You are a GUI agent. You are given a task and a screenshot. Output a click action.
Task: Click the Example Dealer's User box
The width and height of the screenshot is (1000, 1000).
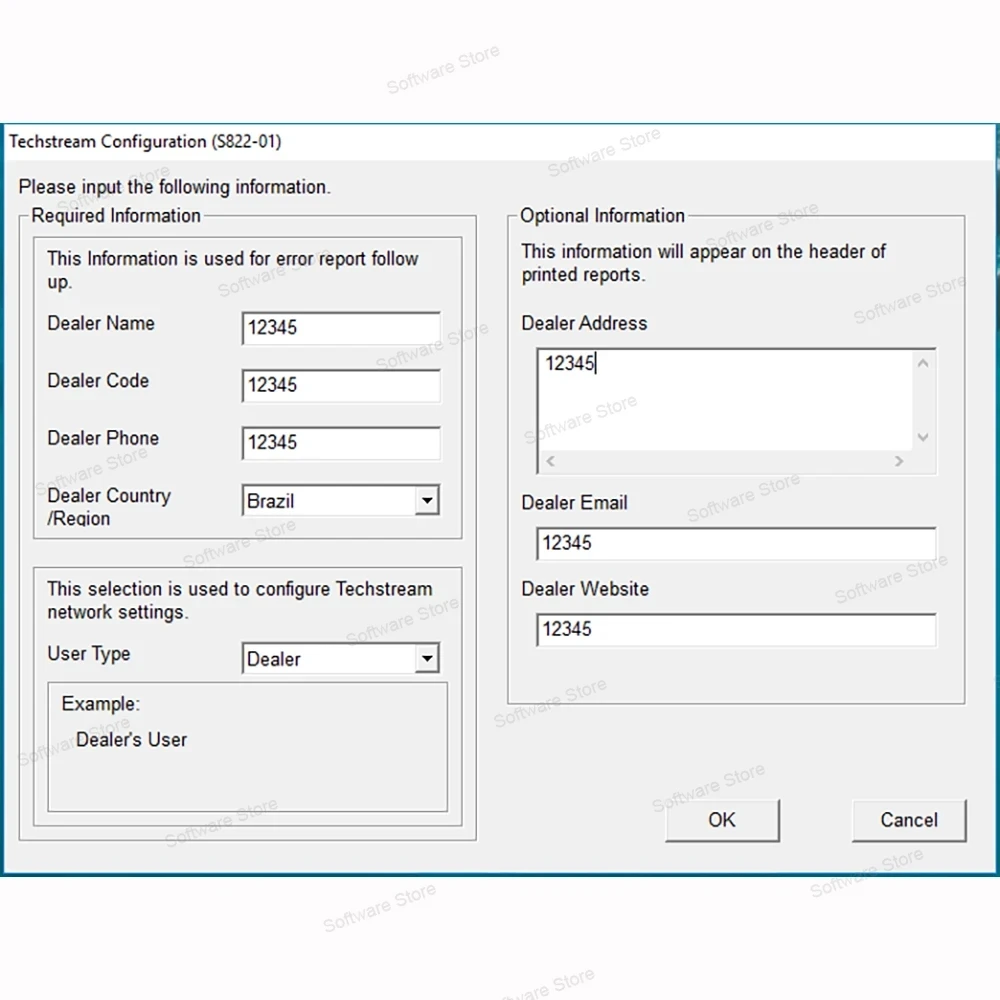coord(247,747)
